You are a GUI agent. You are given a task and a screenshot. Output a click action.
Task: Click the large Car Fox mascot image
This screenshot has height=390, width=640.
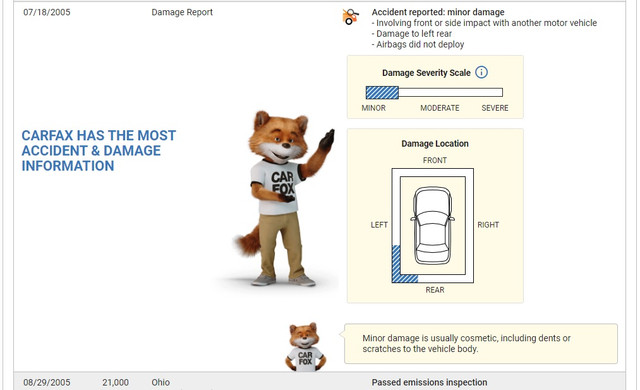point(283,199)
